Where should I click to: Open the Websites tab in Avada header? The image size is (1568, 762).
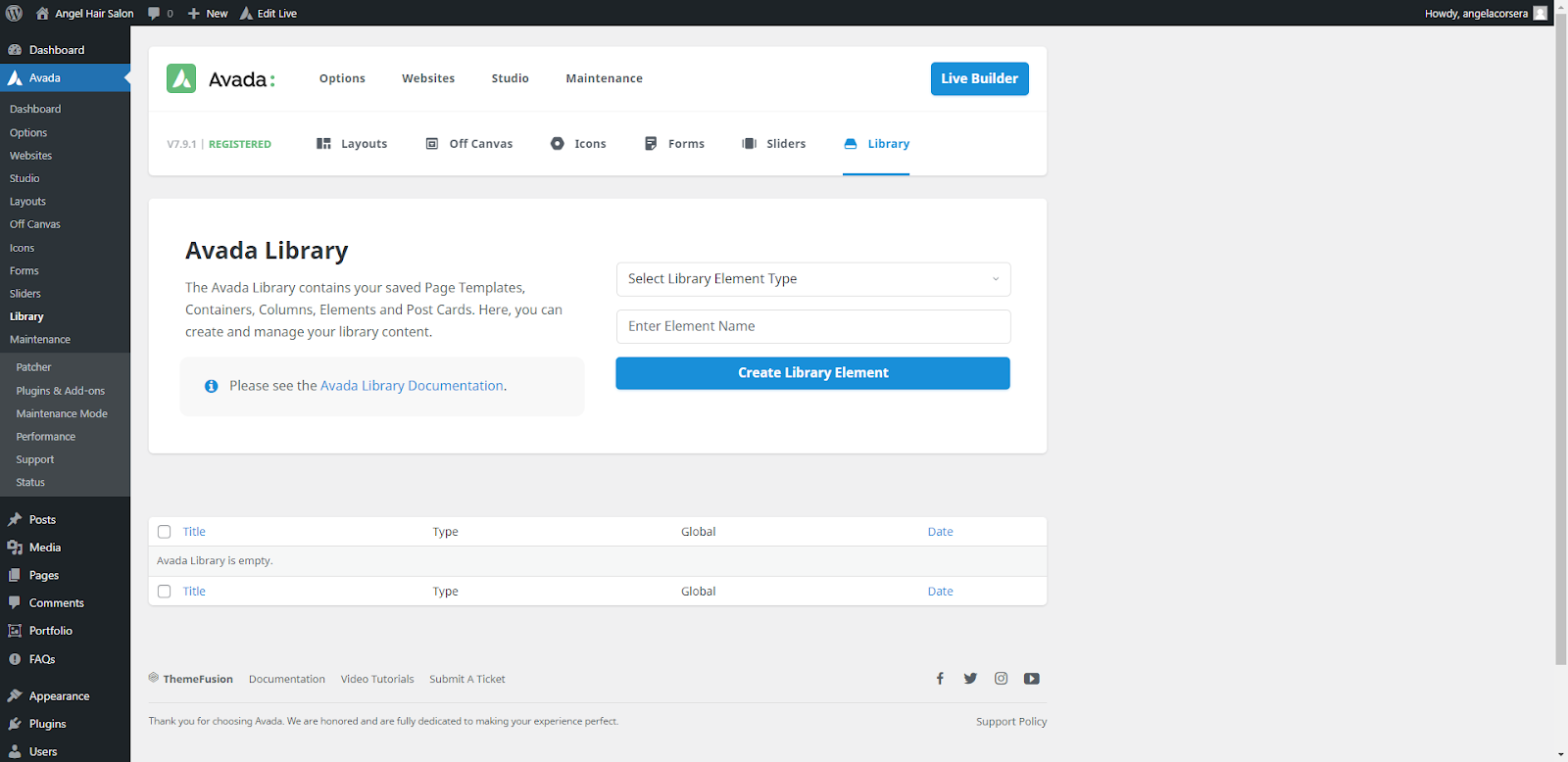(x=428, y=78)
